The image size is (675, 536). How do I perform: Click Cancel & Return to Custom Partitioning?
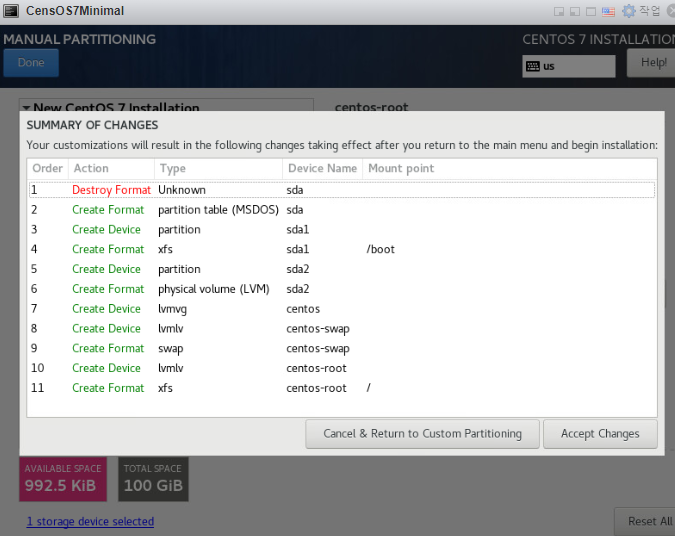tap(422, 434)
